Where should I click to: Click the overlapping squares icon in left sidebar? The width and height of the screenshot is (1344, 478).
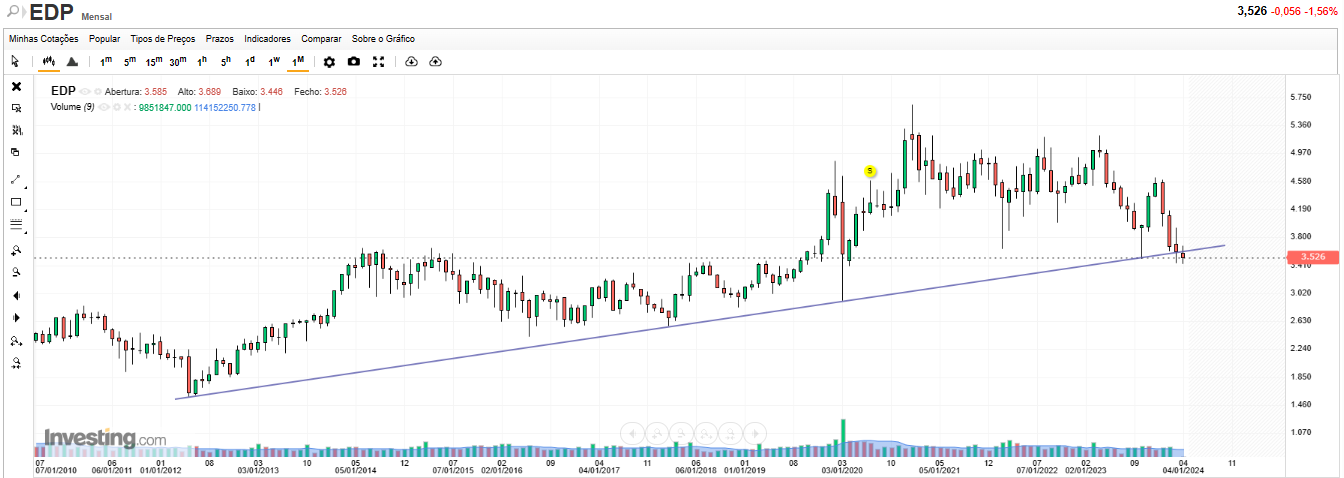point(16,152)
